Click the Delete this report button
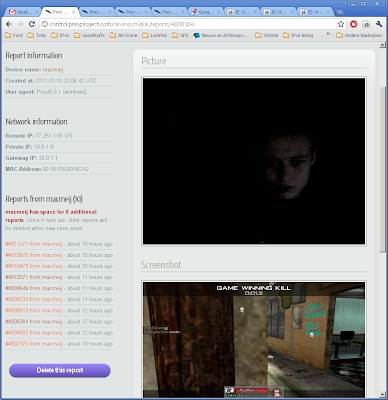388x400 pixels. pos(60,370)
